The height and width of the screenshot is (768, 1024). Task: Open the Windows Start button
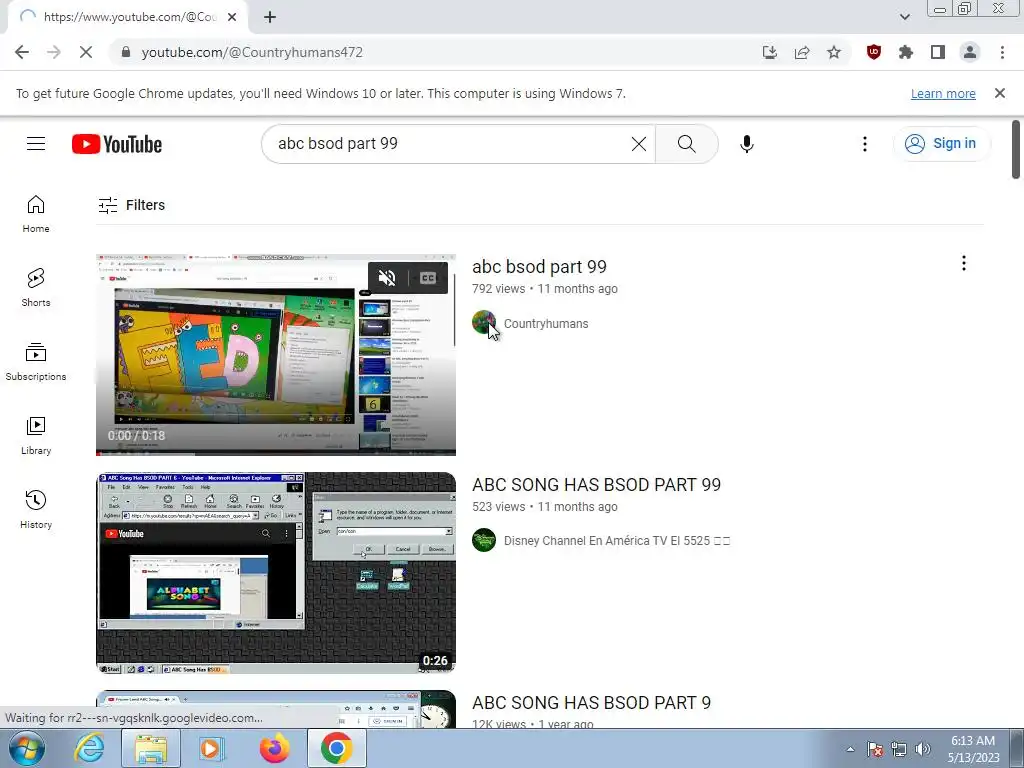point(27,748)
